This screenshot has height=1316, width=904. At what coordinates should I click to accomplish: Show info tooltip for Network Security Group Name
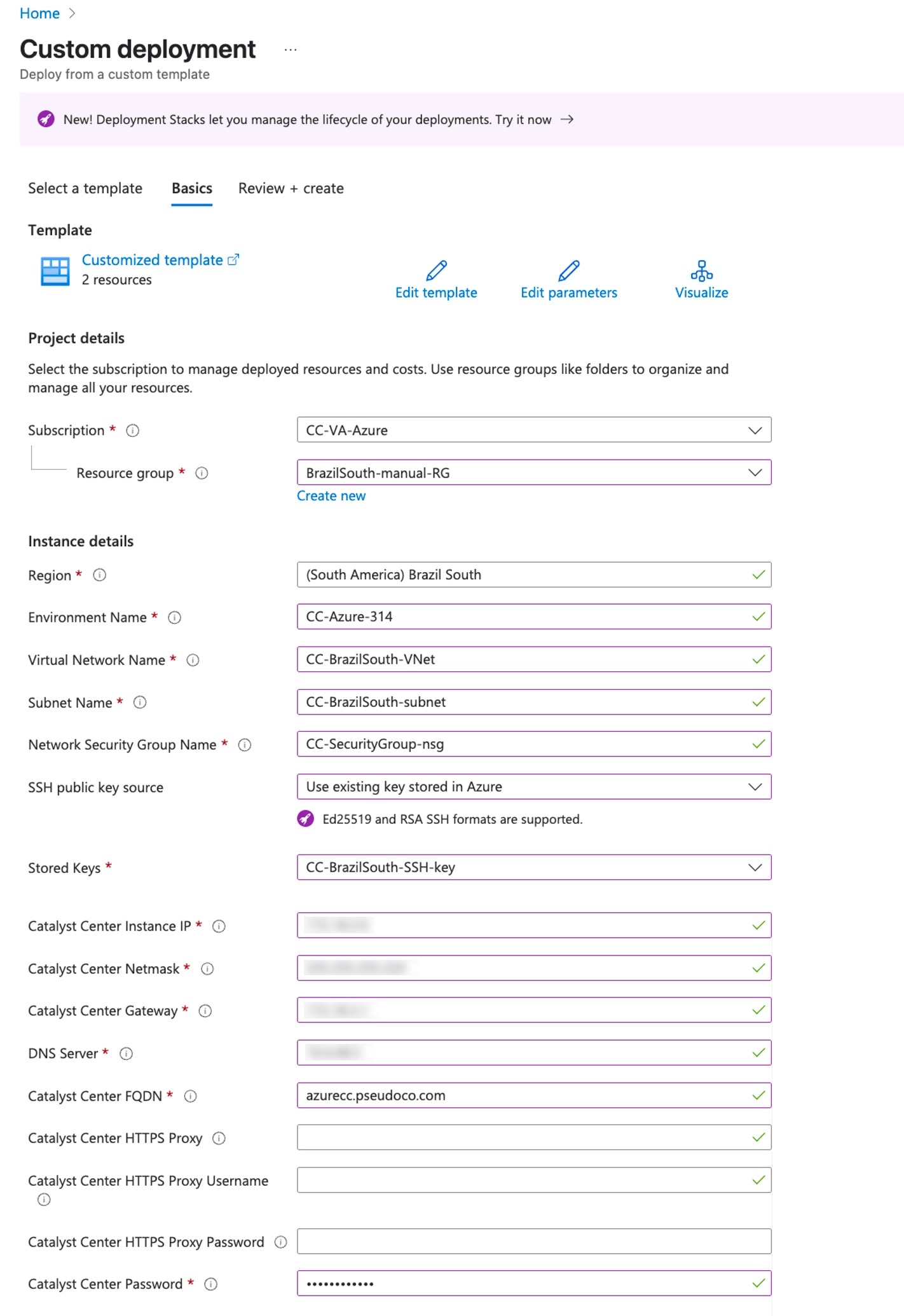244,744
